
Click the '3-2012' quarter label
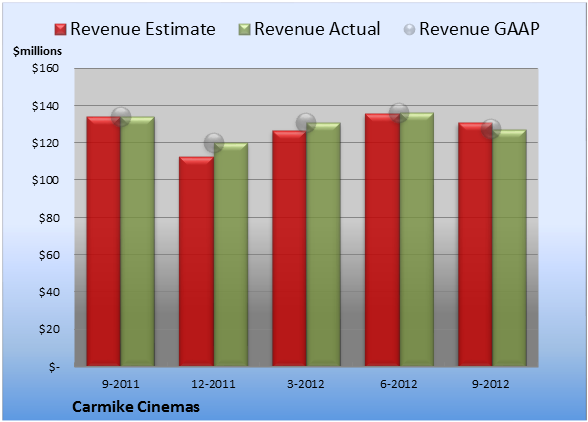306,384
